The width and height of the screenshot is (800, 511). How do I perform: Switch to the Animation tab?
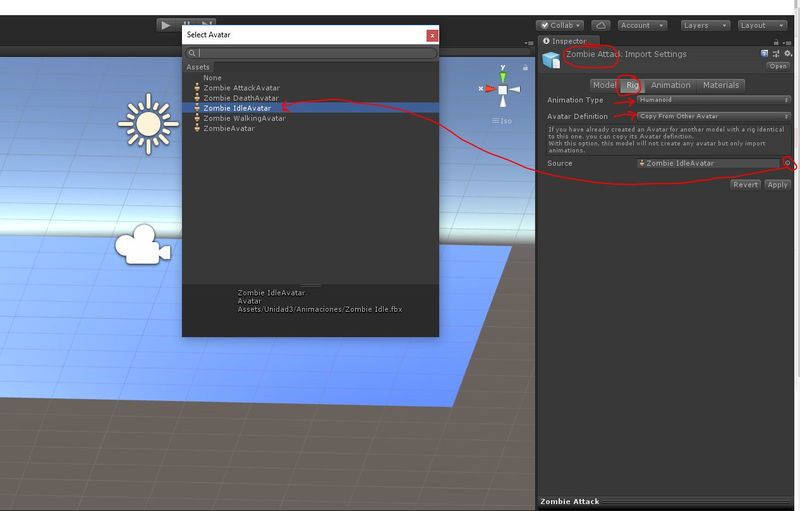(x=670, y=85)
